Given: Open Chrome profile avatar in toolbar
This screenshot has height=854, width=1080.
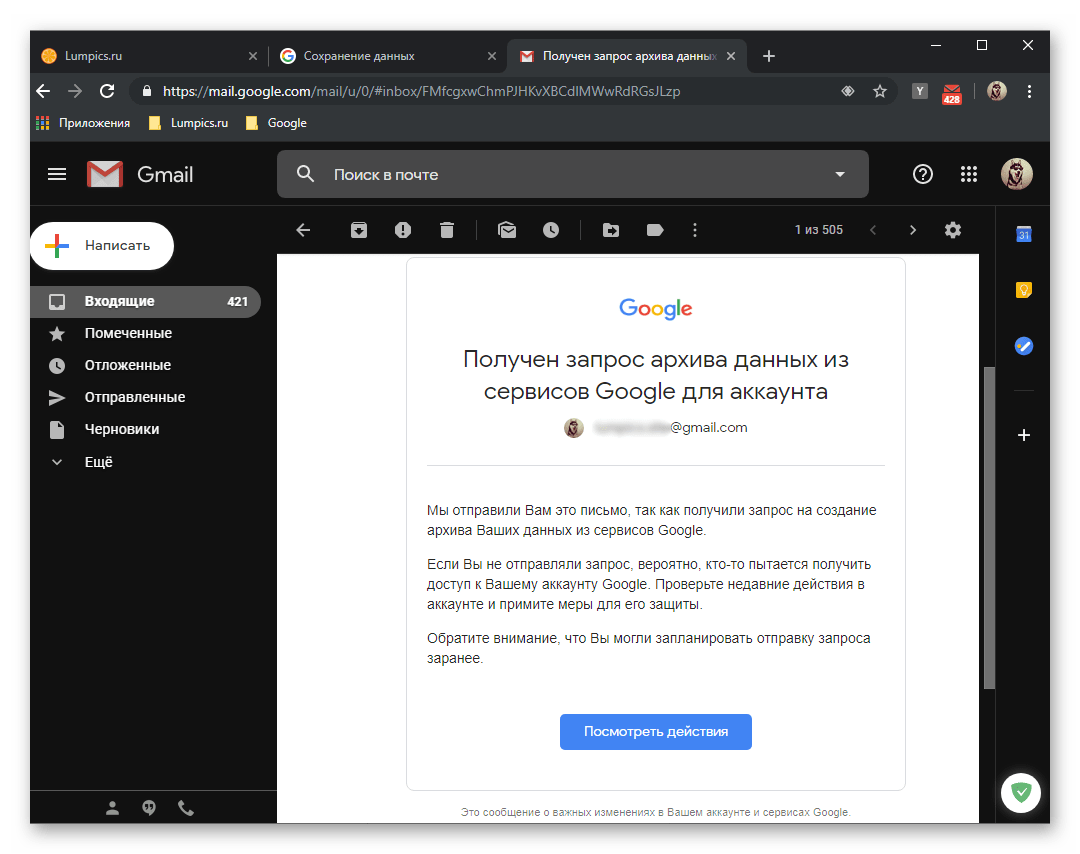Looking at the screenshot, I should [997, 91].
